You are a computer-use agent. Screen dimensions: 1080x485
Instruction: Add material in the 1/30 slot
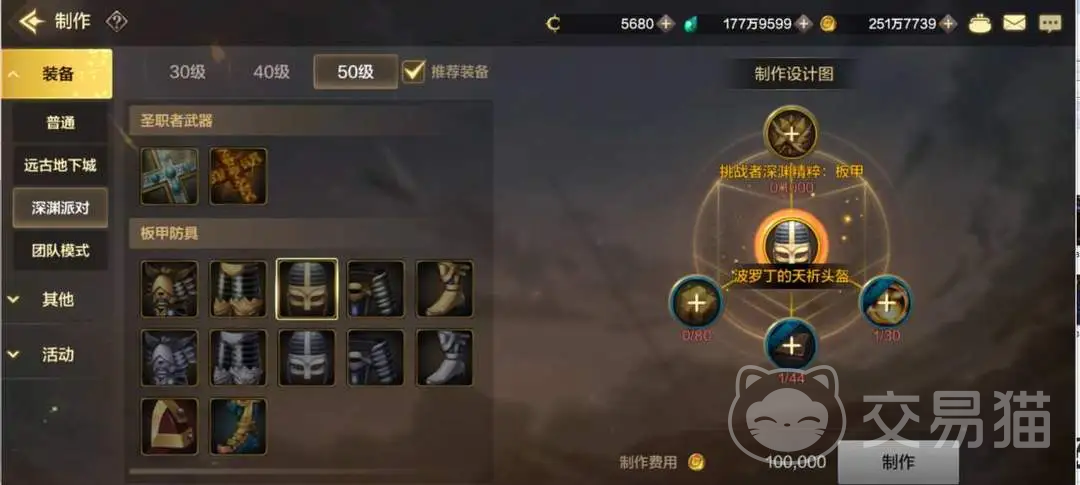coord(886,302)
